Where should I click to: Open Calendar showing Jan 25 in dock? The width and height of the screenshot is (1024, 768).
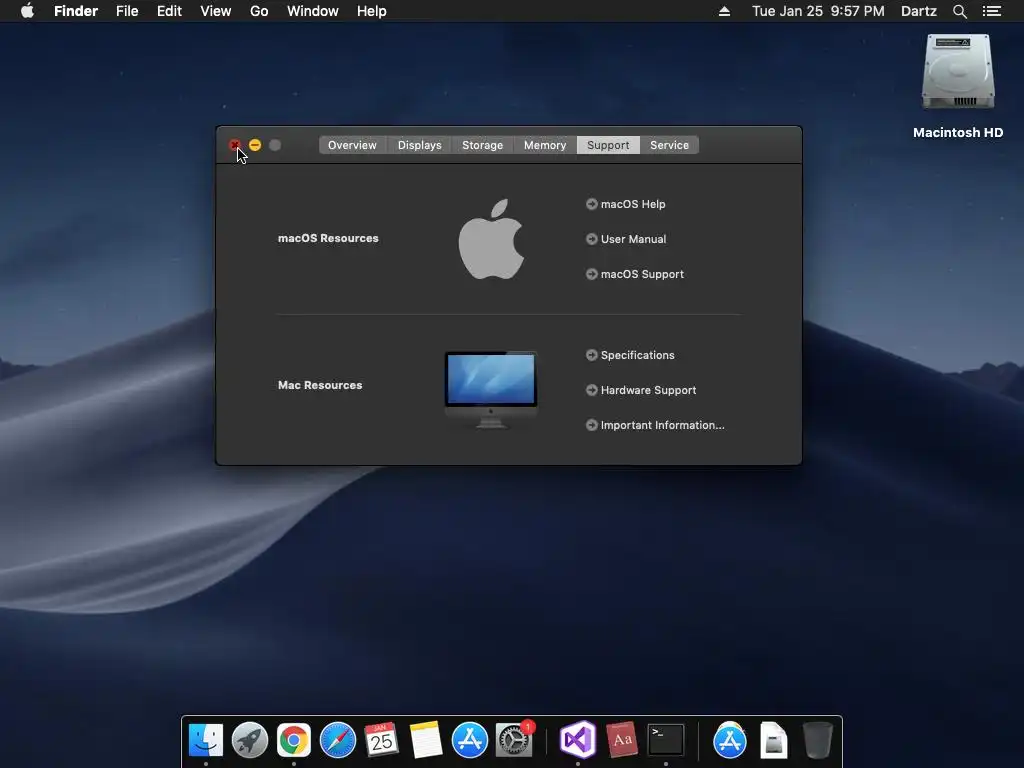(x=381, y=740)
